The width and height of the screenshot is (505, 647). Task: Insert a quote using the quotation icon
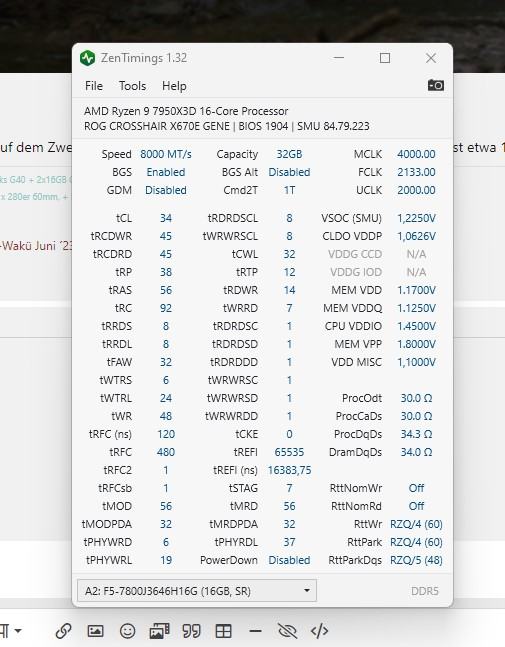tap(191, 631)
